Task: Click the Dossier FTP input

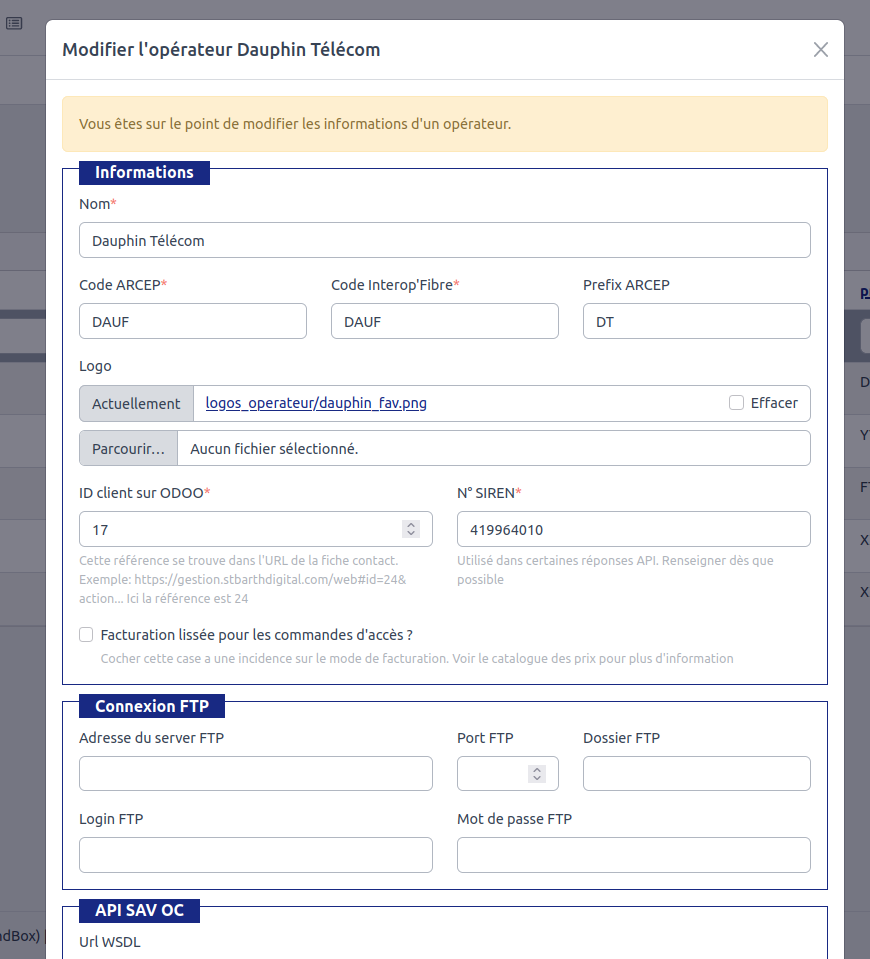Action: tap(696, 774)
